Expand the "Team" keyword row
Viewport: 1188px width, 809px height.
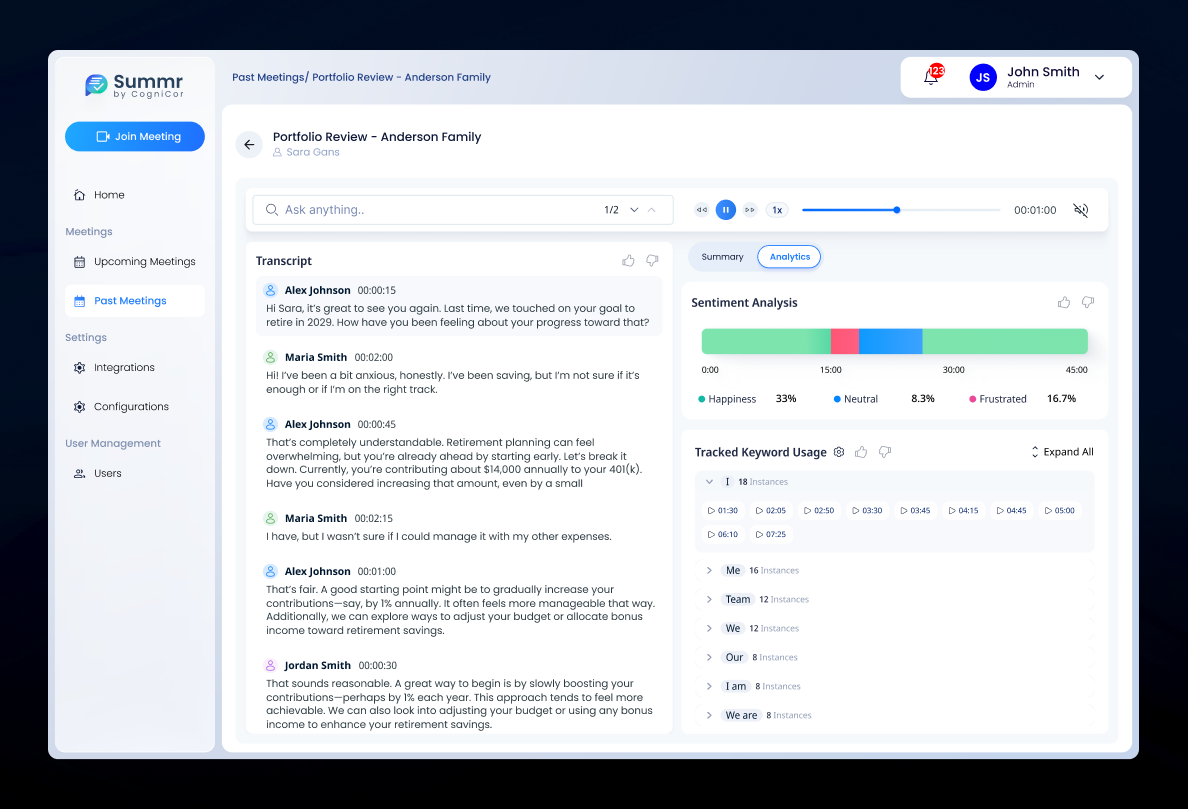tap(709, 599)
